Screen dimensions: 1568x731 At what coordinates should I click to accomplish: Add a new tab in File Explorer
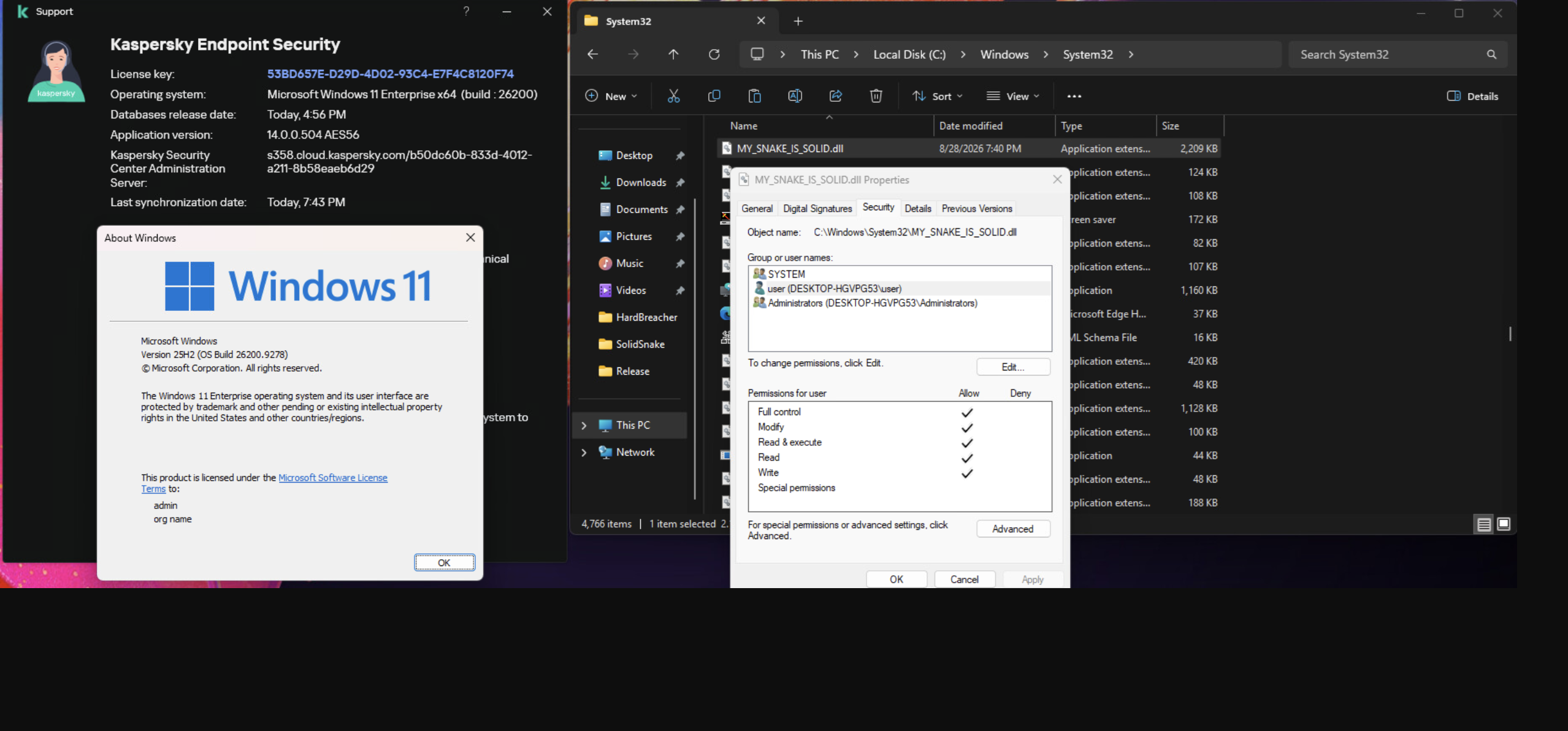pos(798,21)
